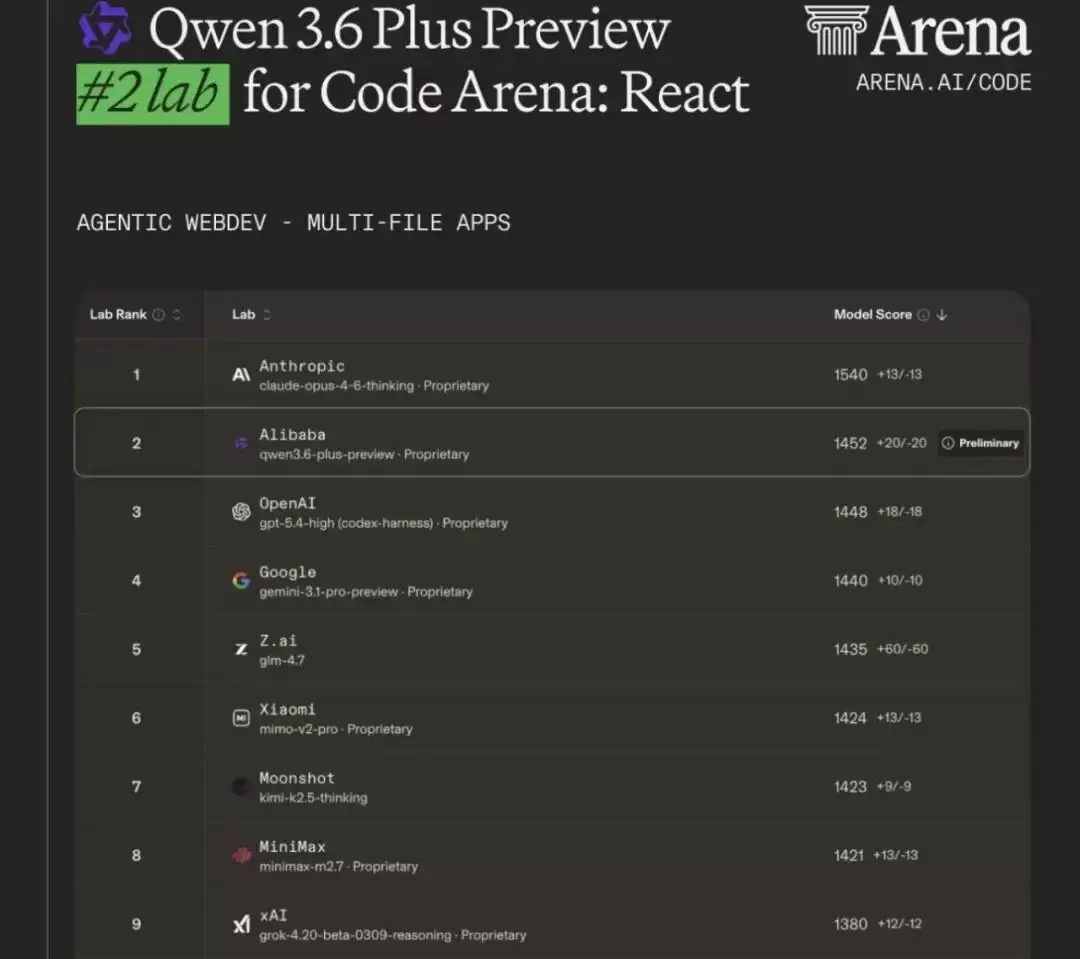Click the 1452 score for Alibaba
Viewport: 1080px width, 959px height.
coord(850,443)
